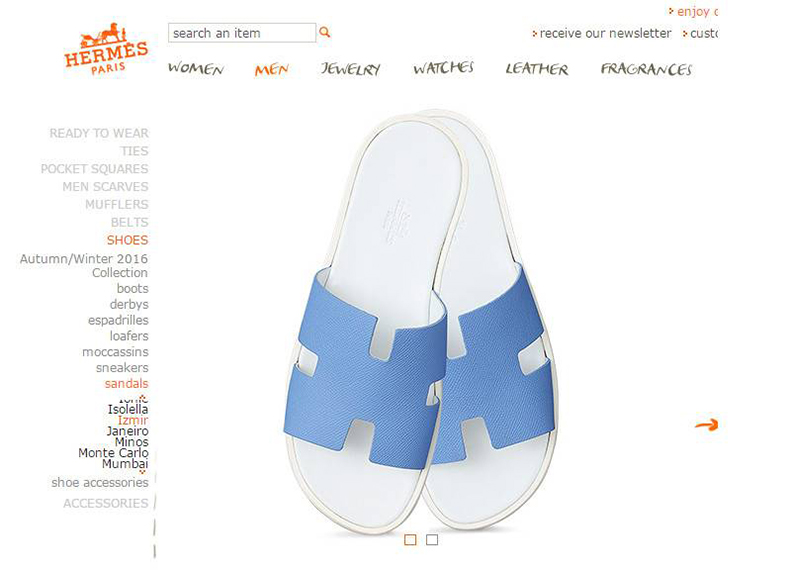Image resolution: width=792 pixels, height=570 pixels.
Task: Open the Women menu
Action: (x=196, y=68)
